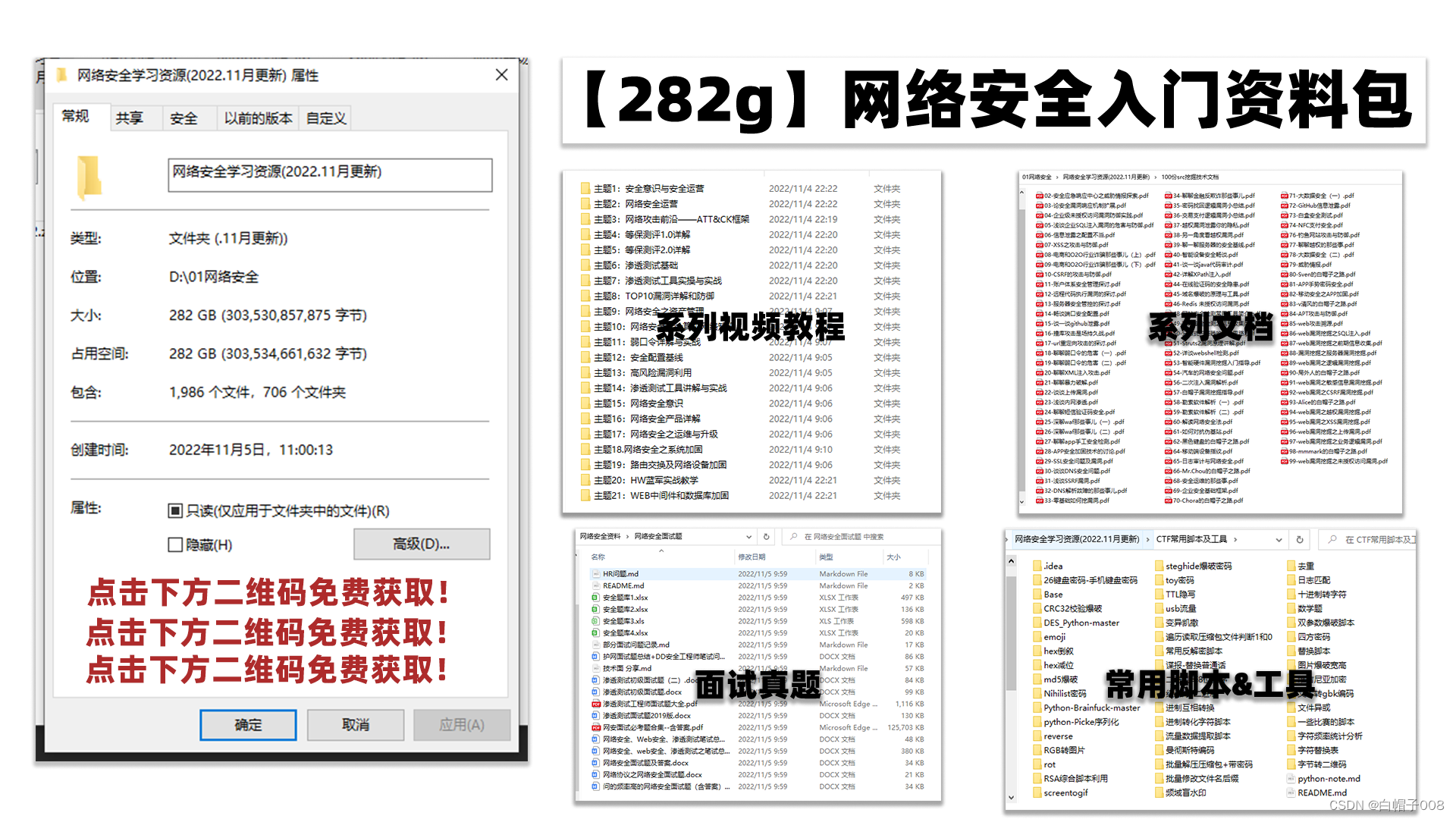1456x819 pixels.
Task: Click the 确定 button
Action: pyautogui.click(x=248, y=725)
